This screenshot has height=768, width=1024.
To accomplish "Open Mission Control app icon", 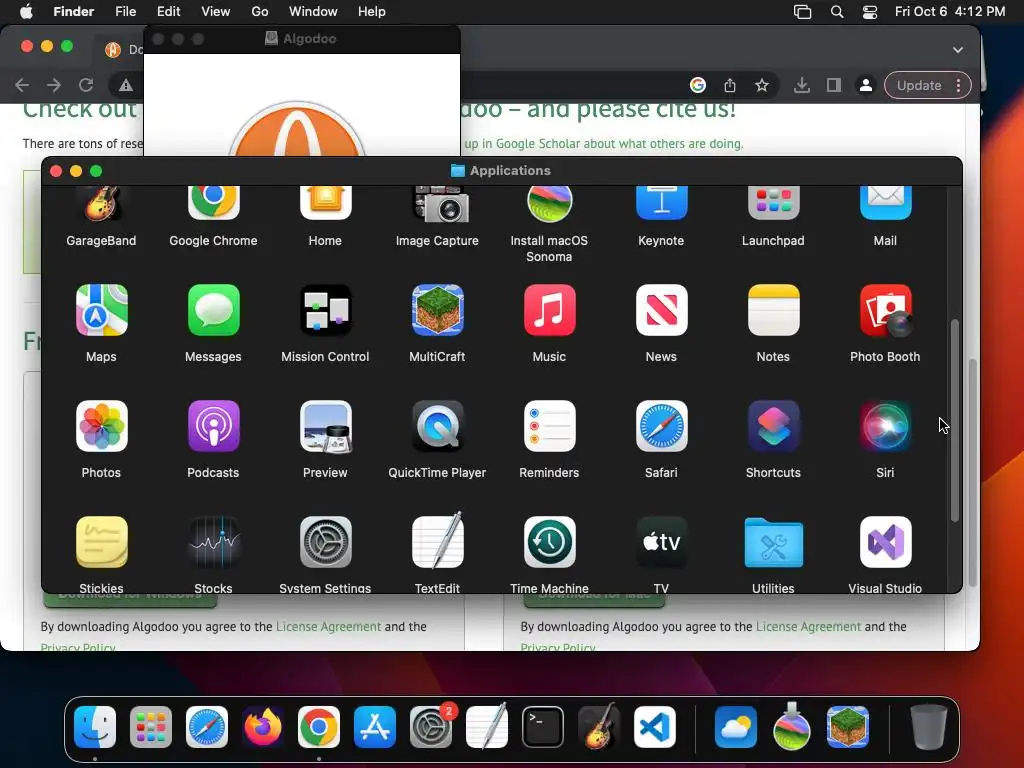I will [x=325, y=310].
